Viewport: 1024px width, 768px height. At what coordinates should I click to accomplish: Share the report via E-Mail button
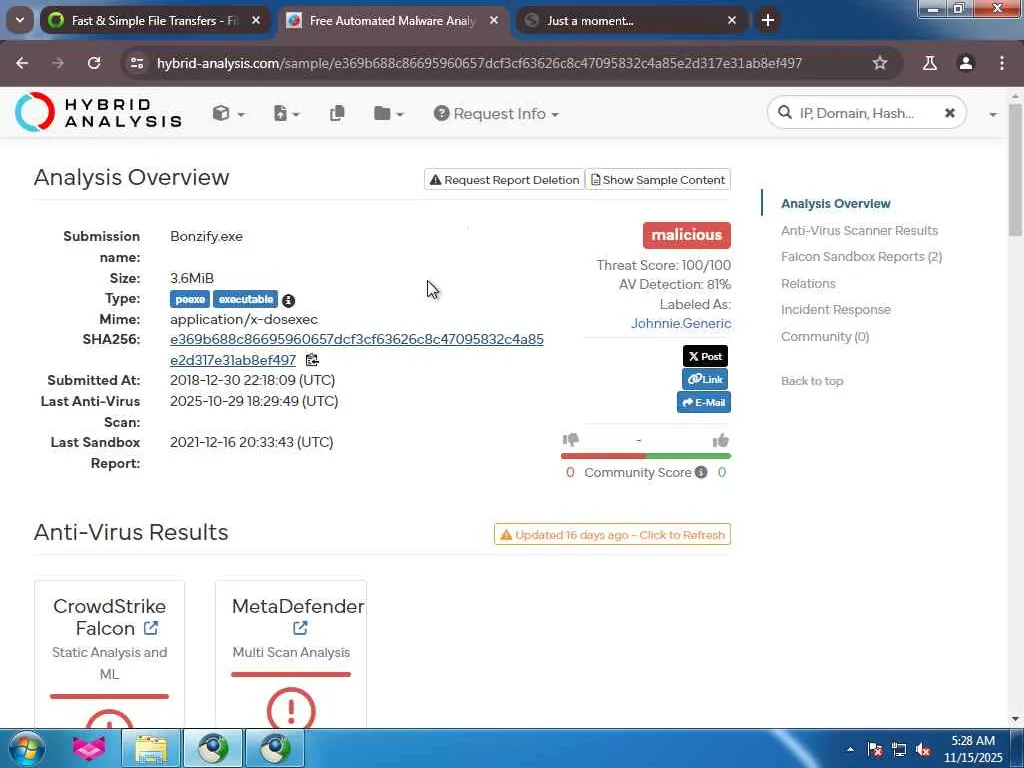click(x=703, y=402)
